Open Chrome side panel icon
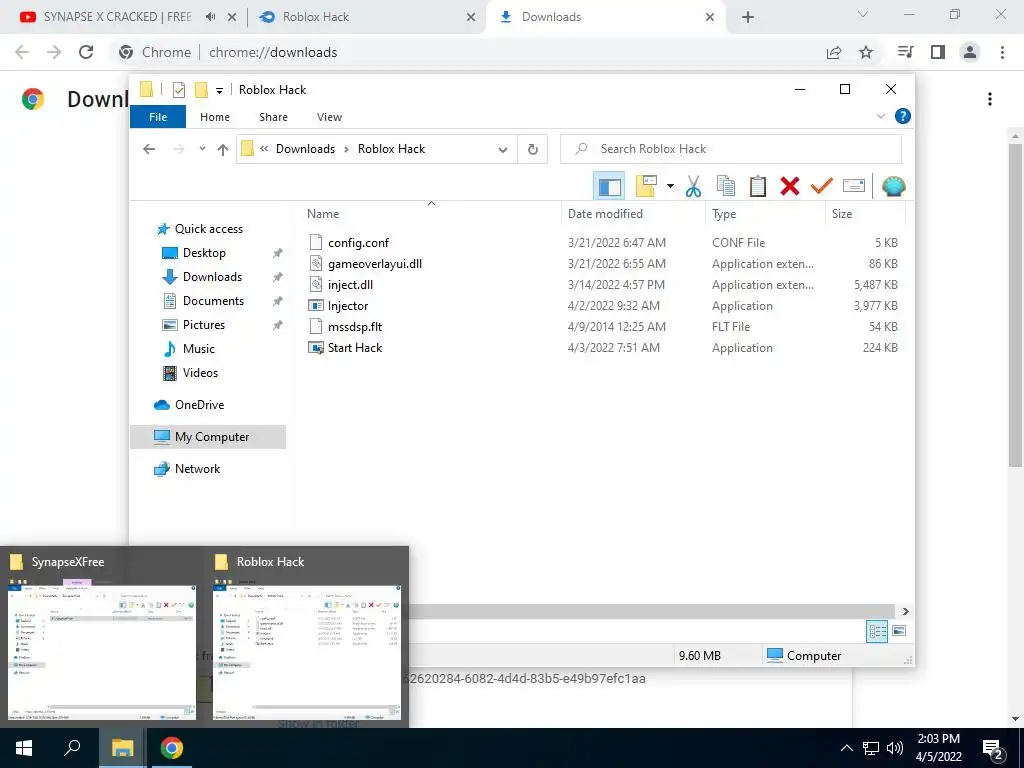The image size is (1024, 768). [938, 52]
